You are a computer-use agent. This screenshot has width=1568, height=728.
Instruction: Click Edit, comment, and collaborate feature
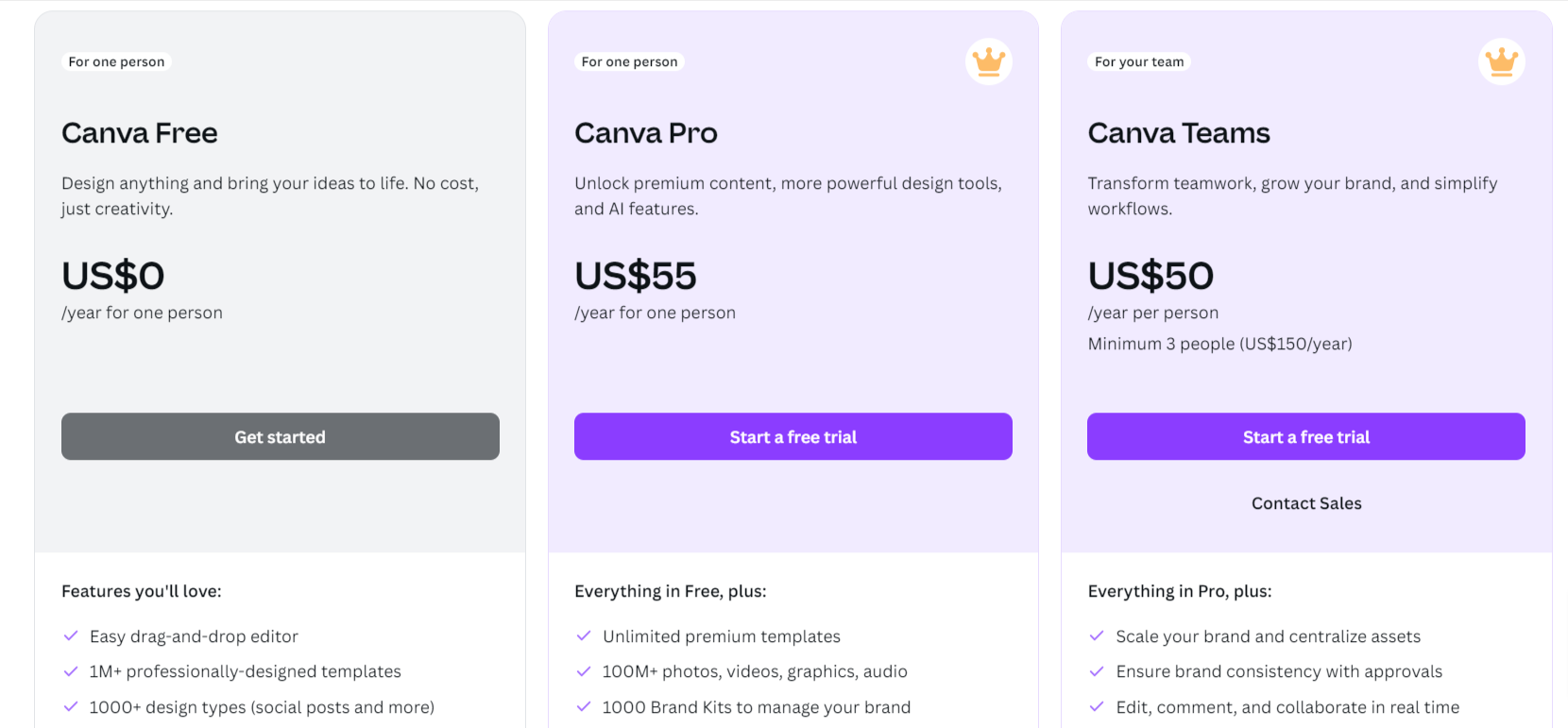click(x=1287, y=707)
